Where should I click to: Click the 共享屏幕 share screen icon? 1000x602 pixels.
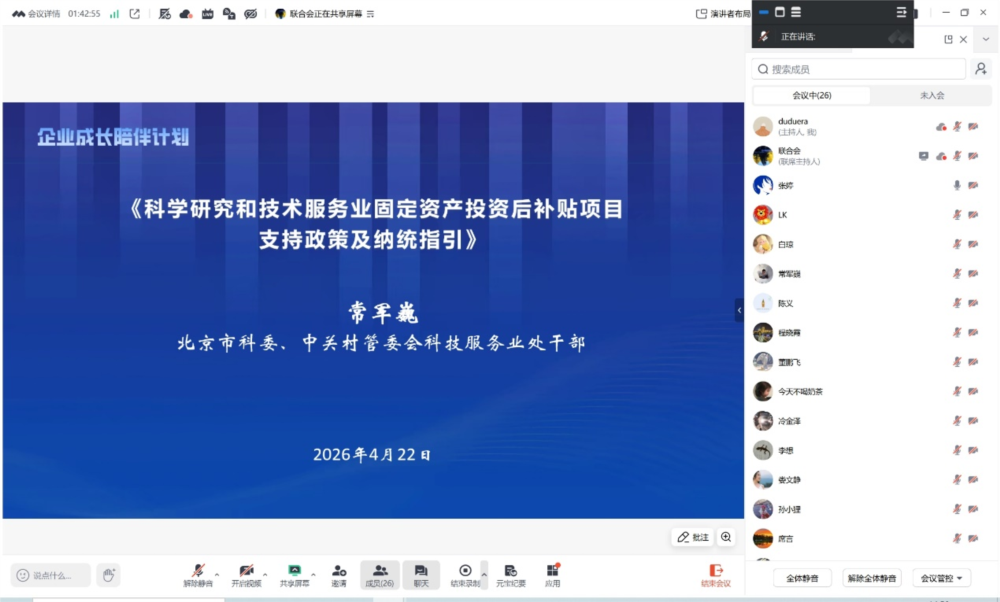[x=293, y=570]
